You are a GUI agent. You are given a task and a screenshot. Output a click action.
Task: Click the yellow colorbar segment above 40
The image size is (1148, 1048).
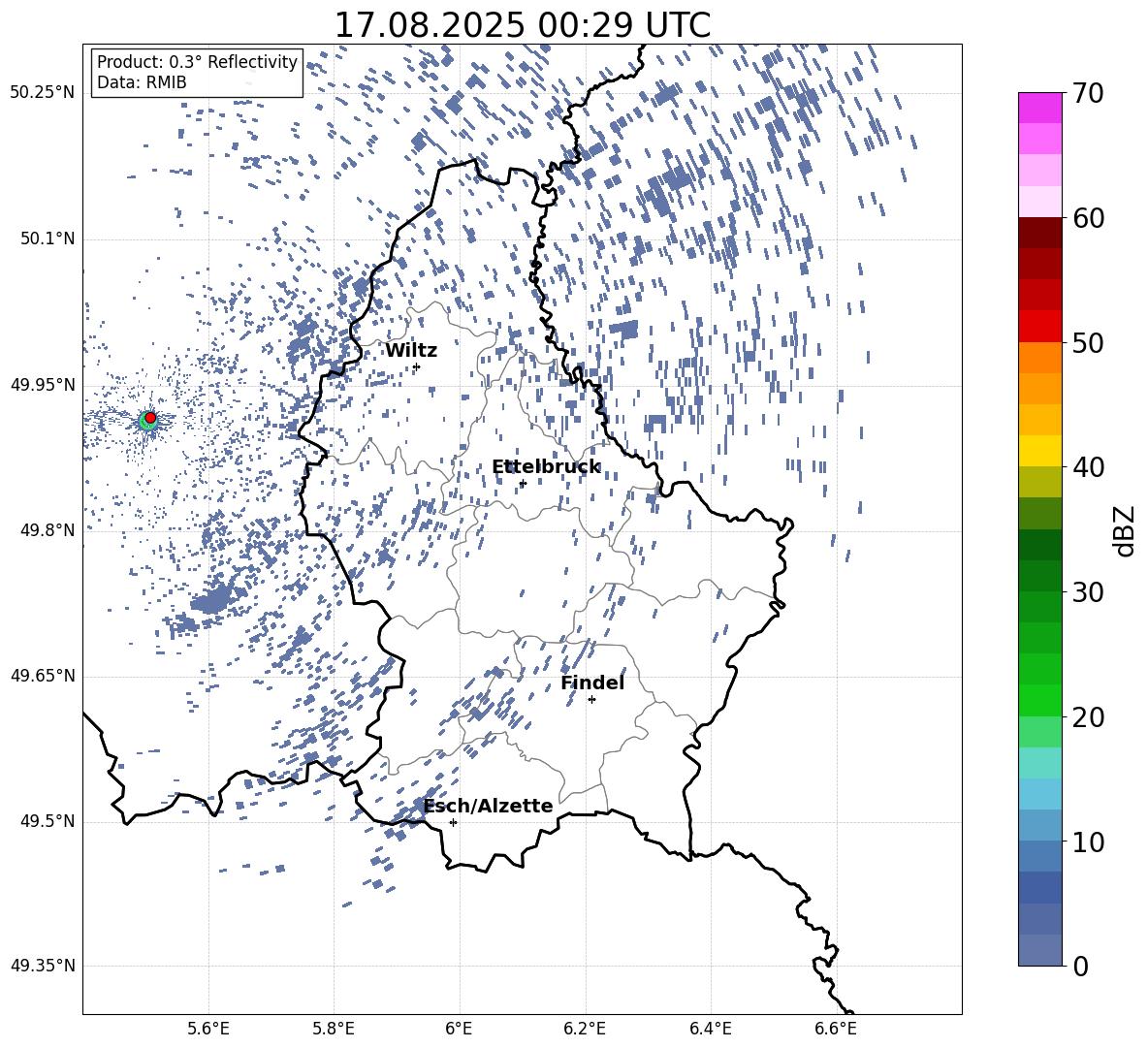click(x=1040, y=451)
